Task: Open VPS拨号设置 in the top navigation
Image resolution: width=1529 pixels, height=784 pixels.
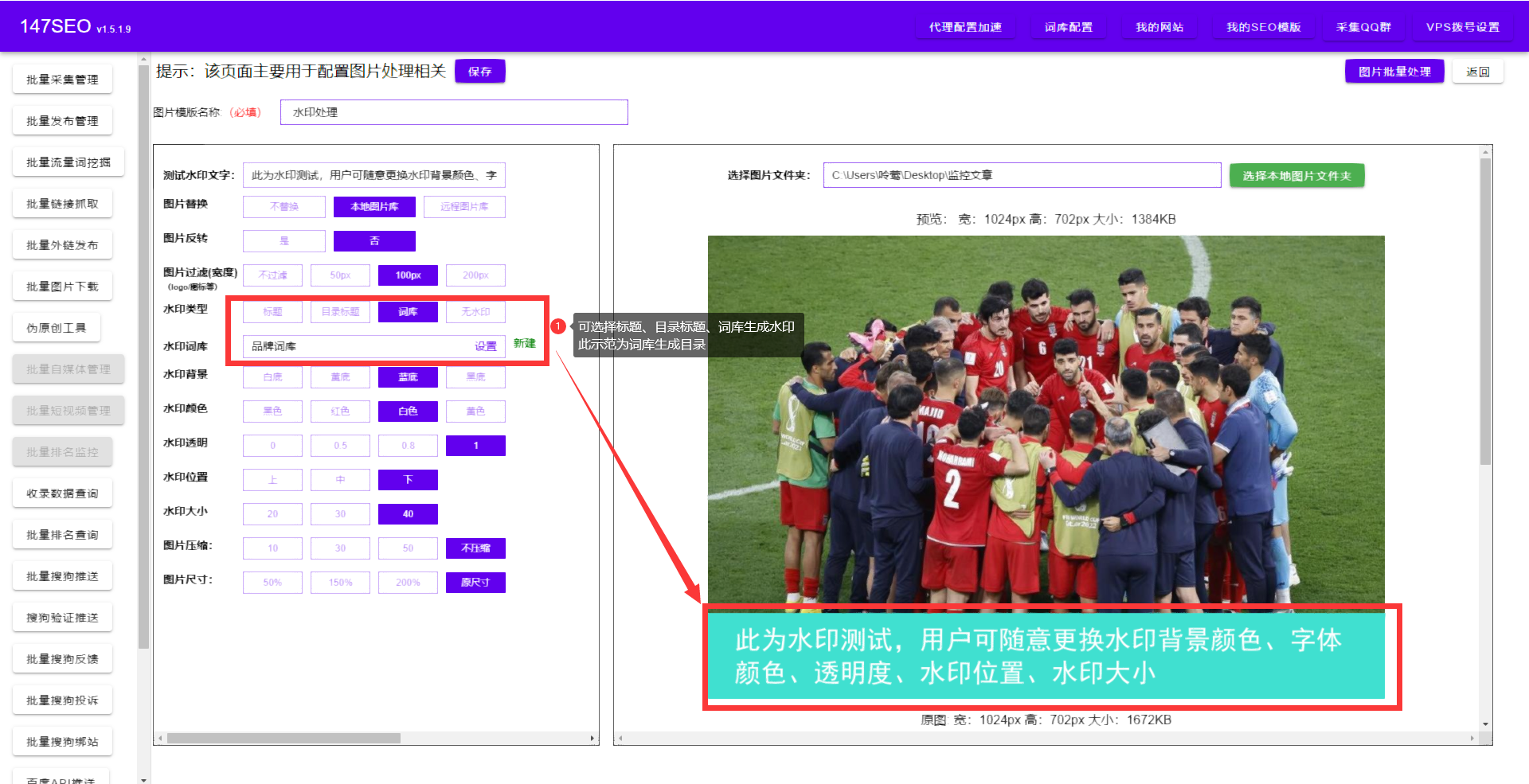Action: [x=1462, y=27]
